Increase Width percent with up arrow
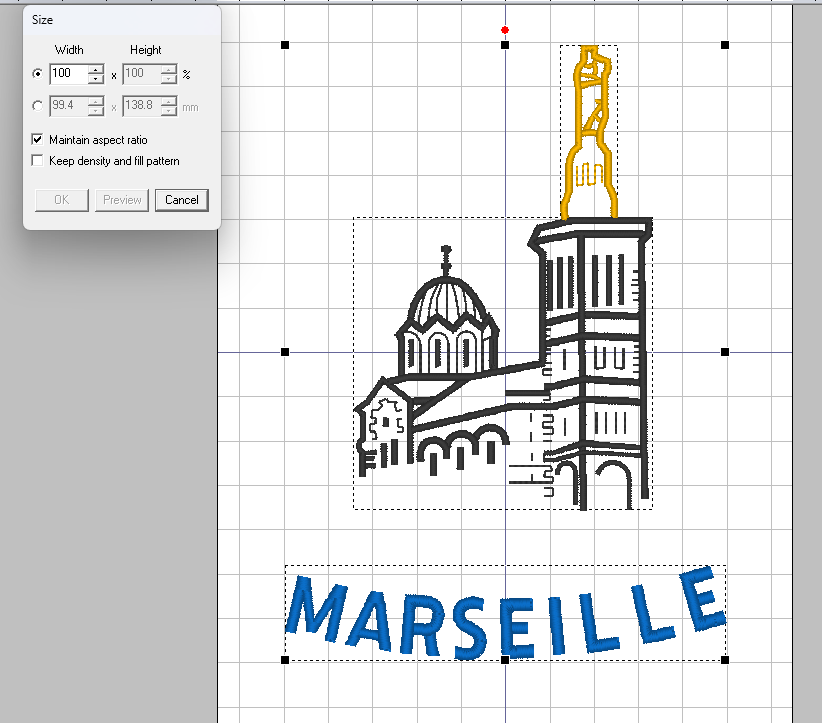 click(x=95, y=69)
